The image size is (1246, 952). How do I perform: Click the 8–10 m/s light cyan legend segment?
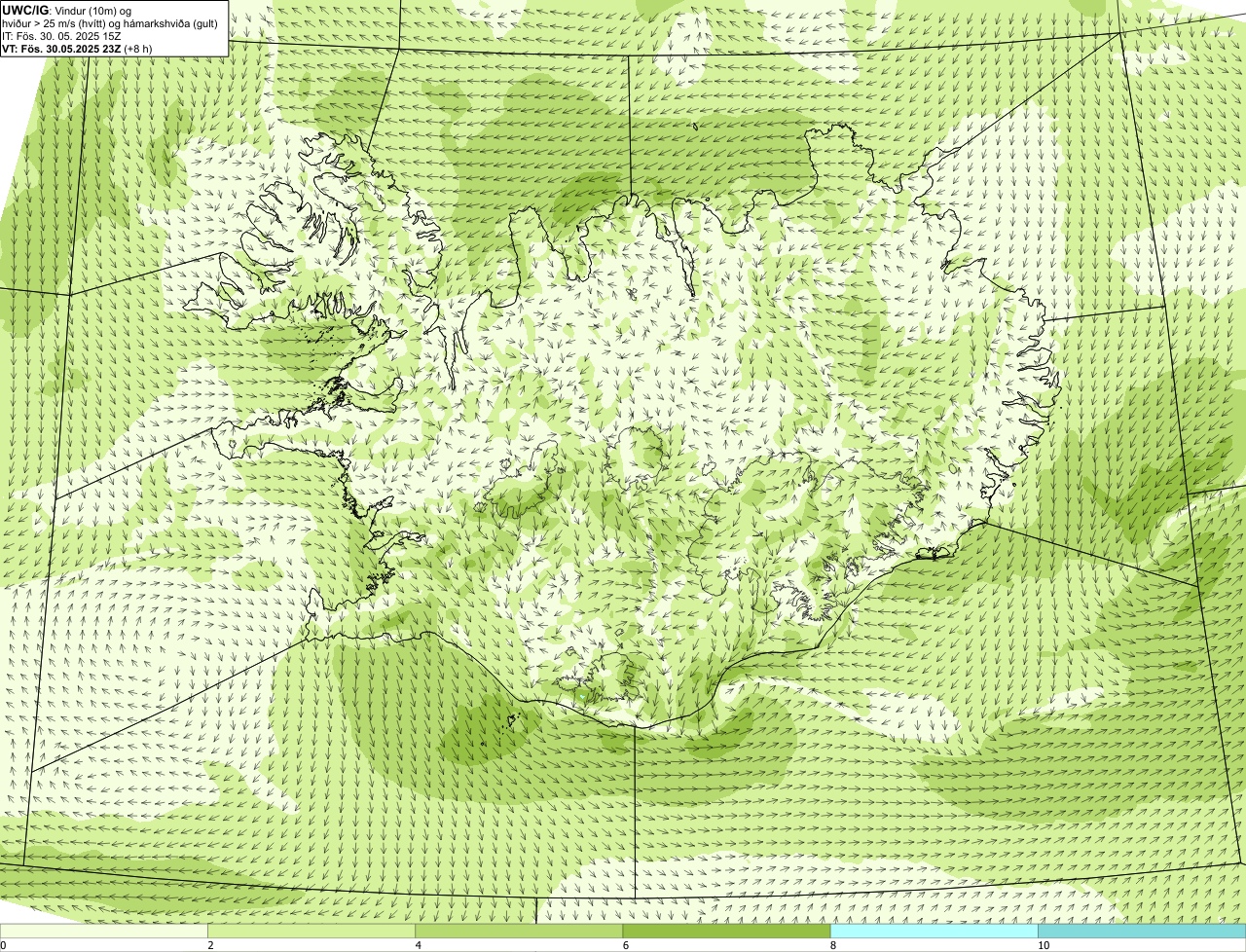[934, 932]
